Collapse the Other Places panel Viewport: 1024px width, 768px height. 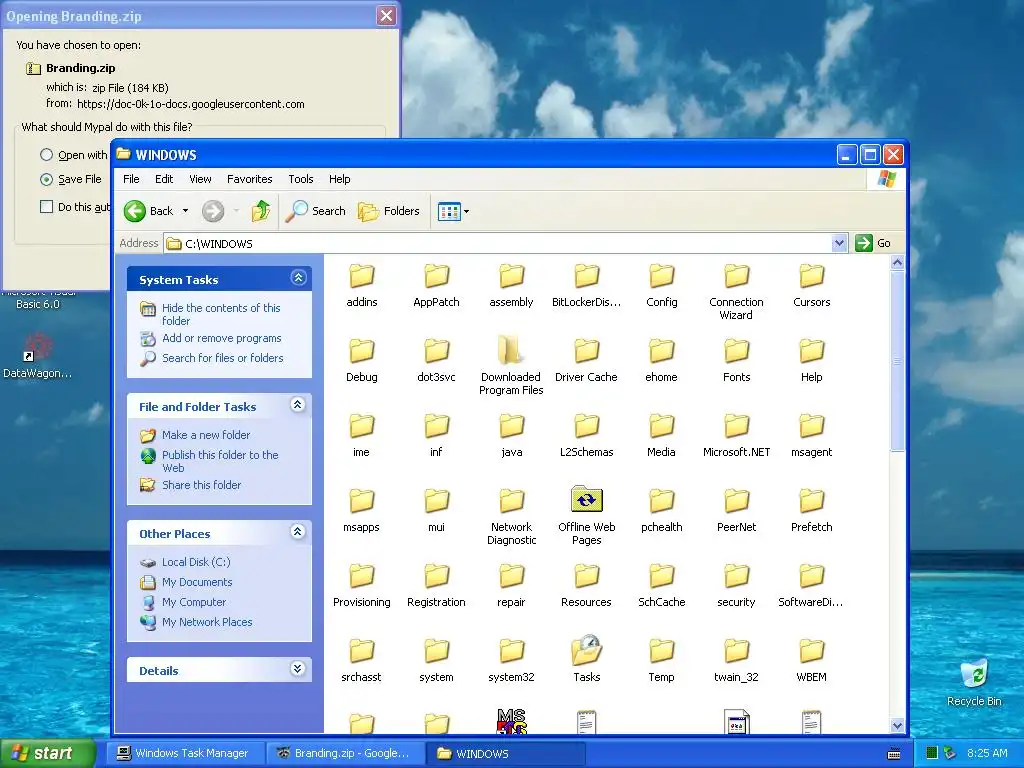(x=298, y=532)
